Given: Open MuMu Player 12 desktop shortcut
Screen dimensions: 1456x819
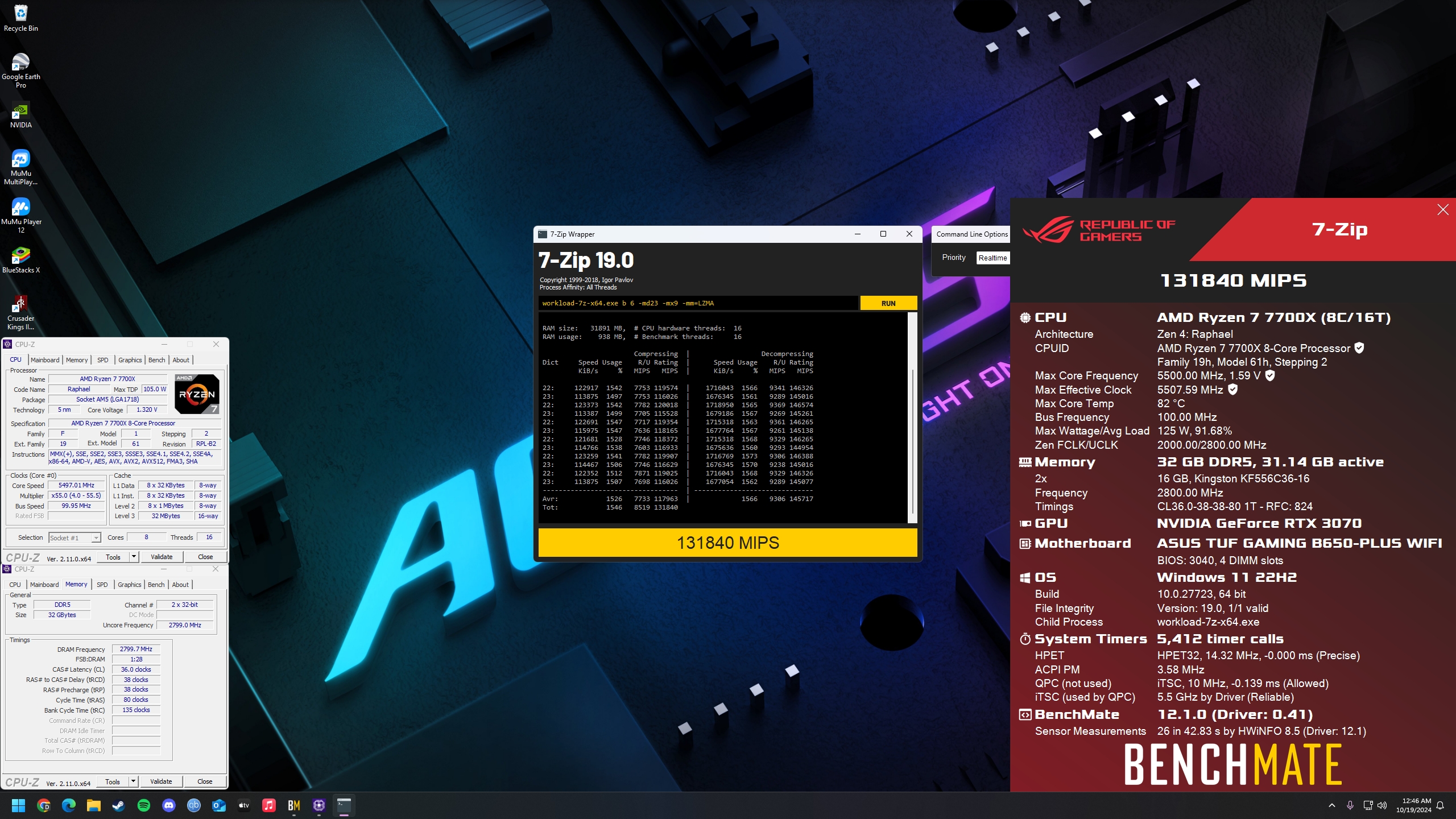Looking at the screenshot, I should click(x=20, y=215).
